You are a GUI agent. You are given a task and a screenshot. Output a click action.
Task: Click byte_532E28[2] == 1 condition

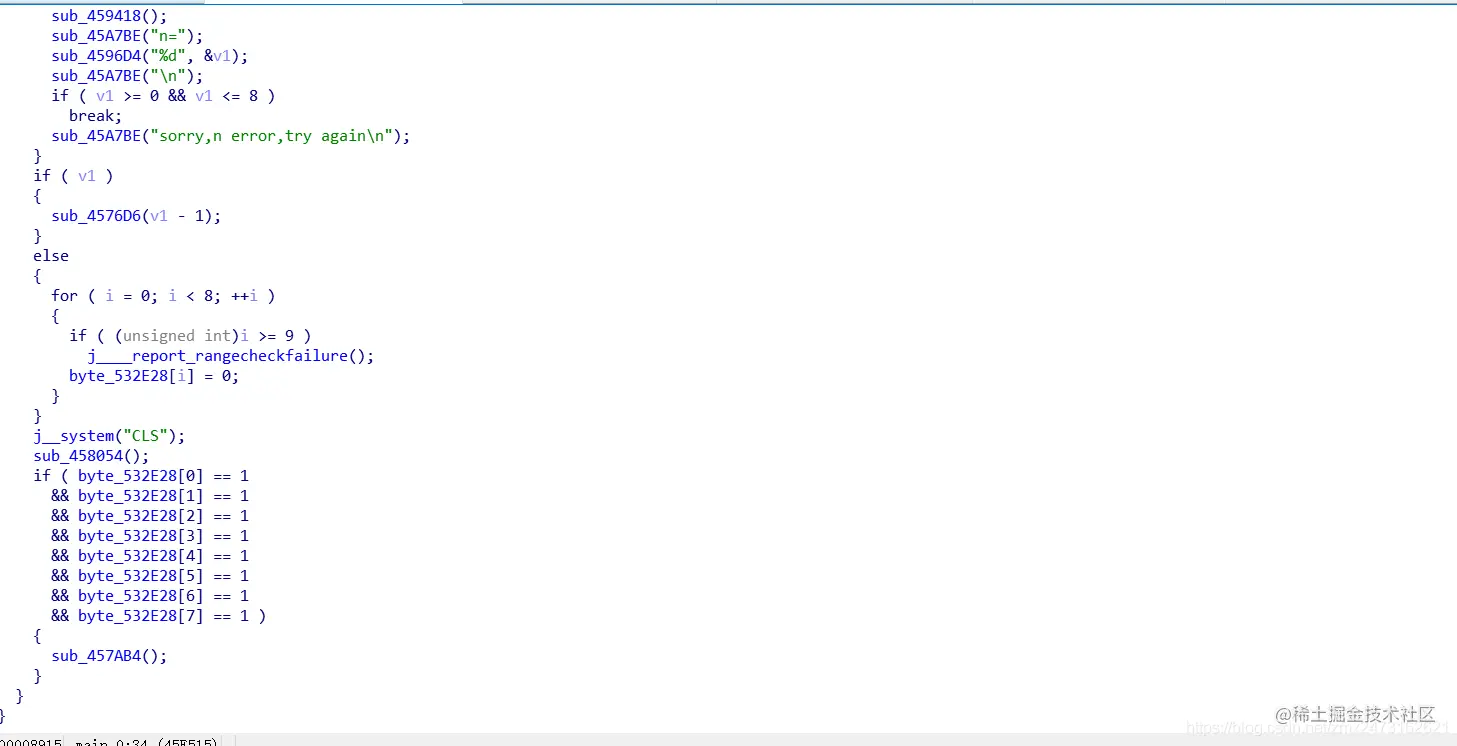[163, 516]
